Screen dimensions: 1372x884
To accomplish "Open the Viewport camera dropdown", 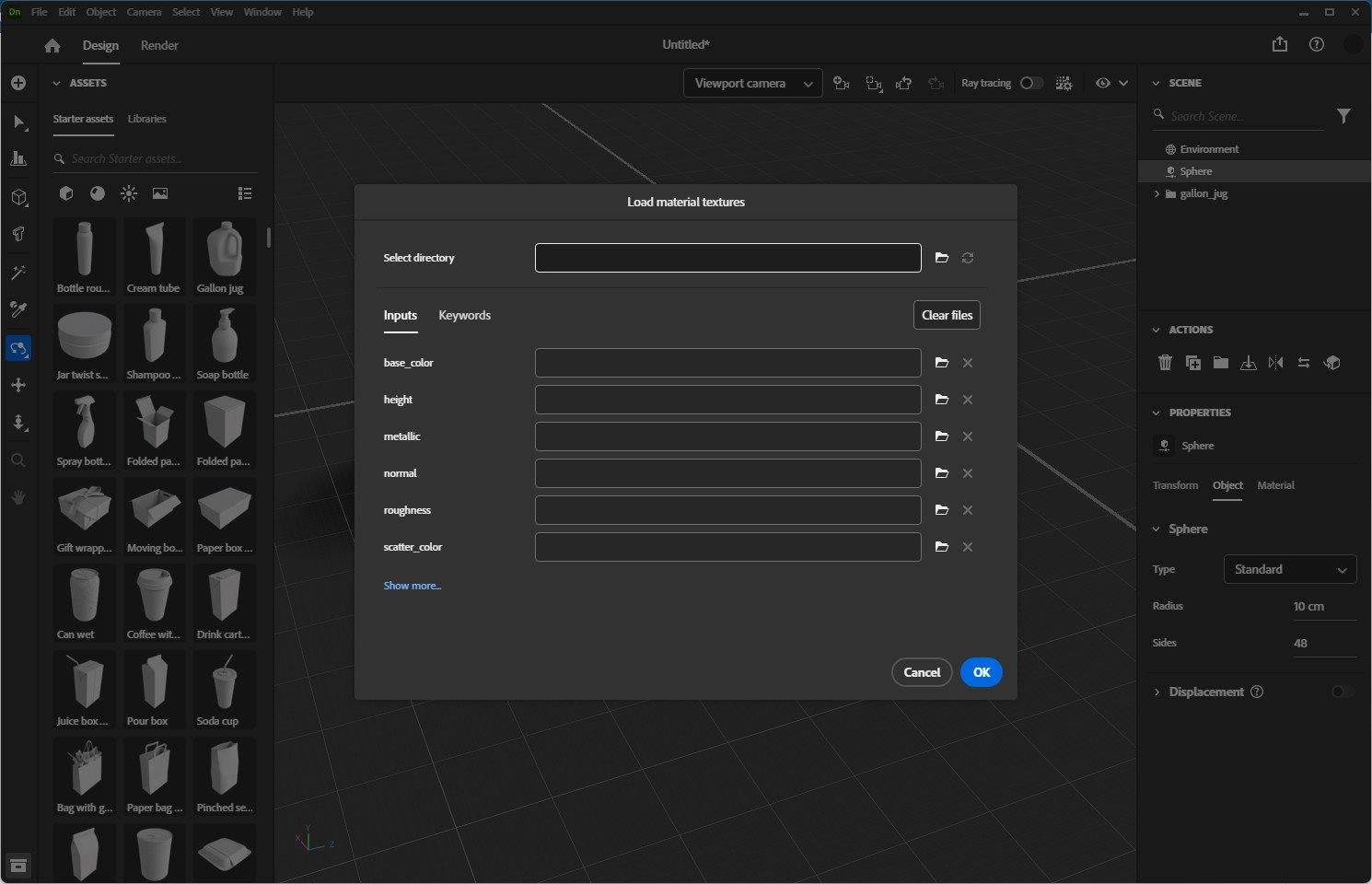I will click(753, 83).
